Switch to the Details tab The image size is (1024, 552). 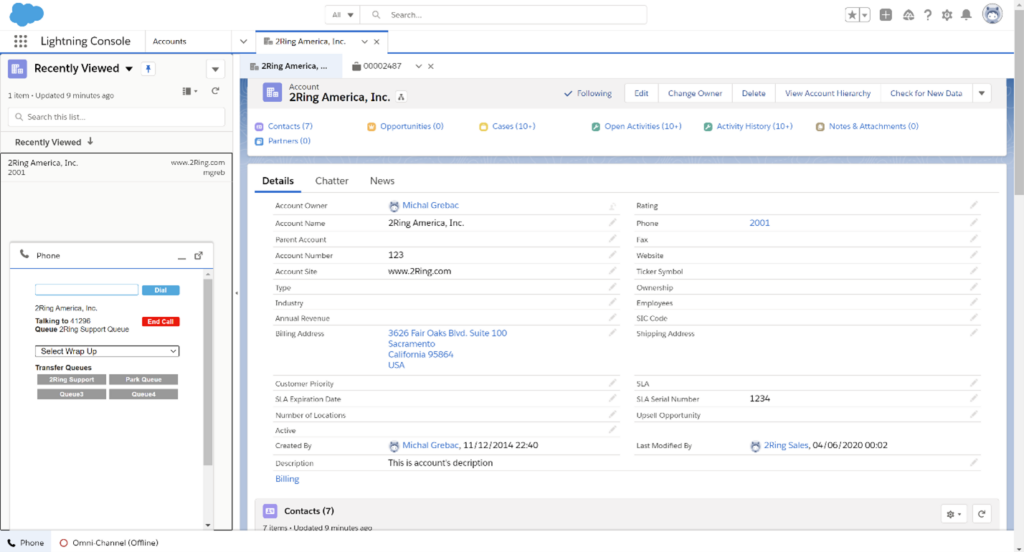point(278,181)
